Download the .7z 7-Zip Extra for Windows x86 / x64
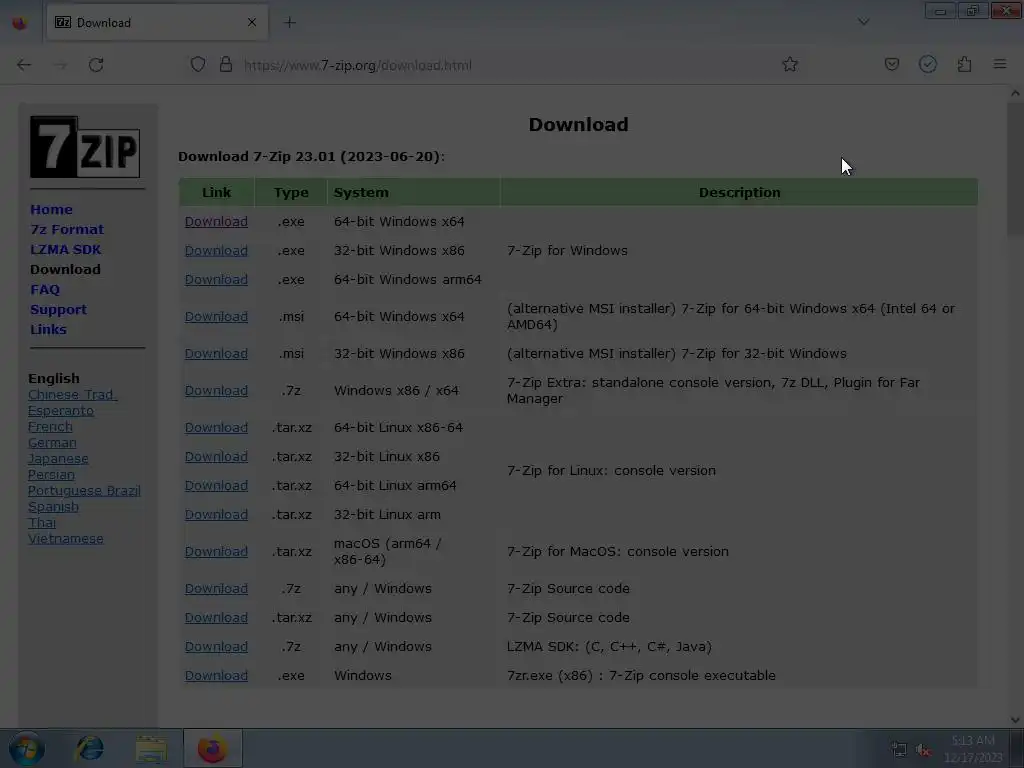The width and height of the screenshot is (1024, 768). click(x=216, y=391)
